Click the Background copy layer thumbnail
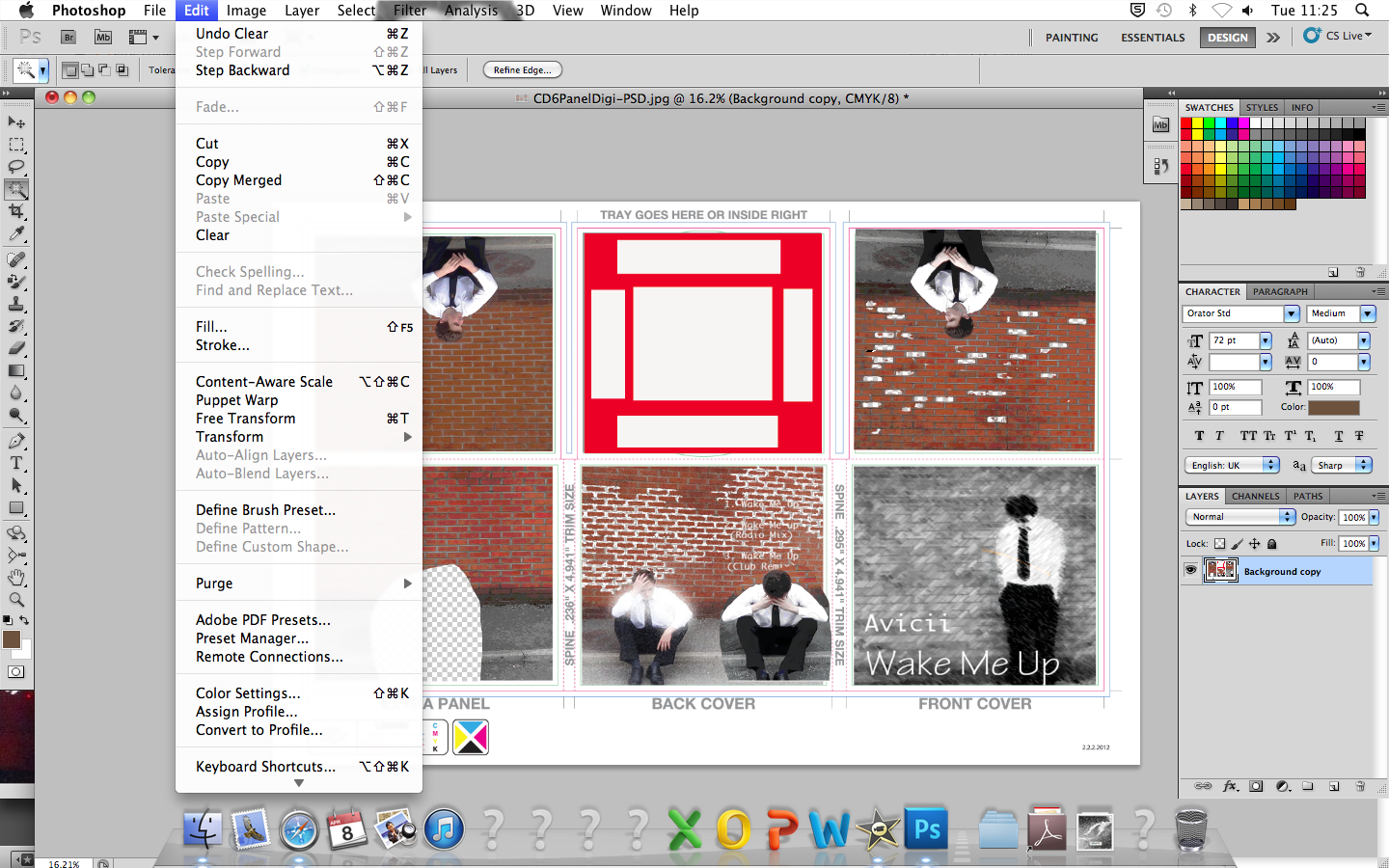This screenshot has width=1389, height=868. click(1221, 569)
